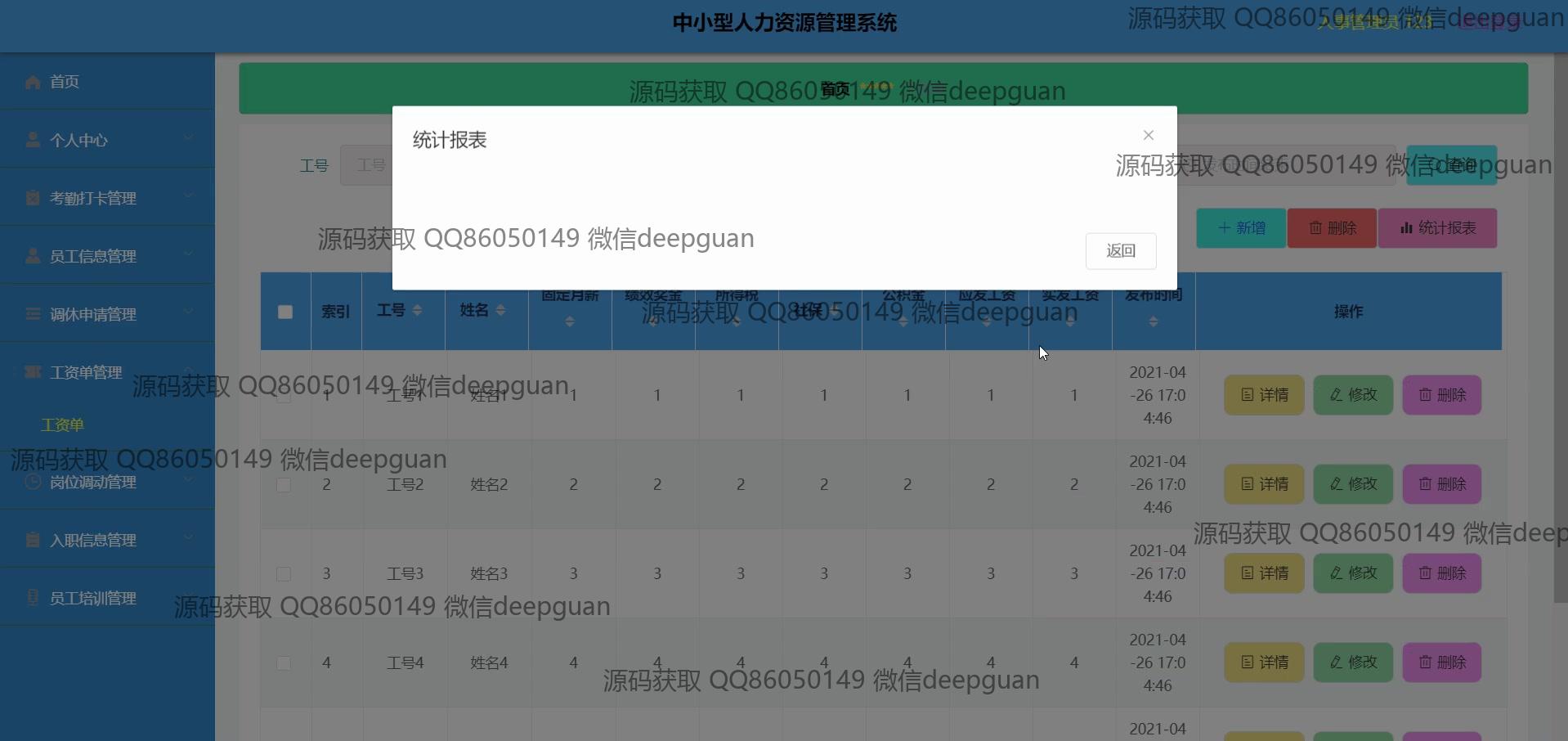Check the checkbox for row 工号3
The image size is (1568, 741).
click(284, 574)
